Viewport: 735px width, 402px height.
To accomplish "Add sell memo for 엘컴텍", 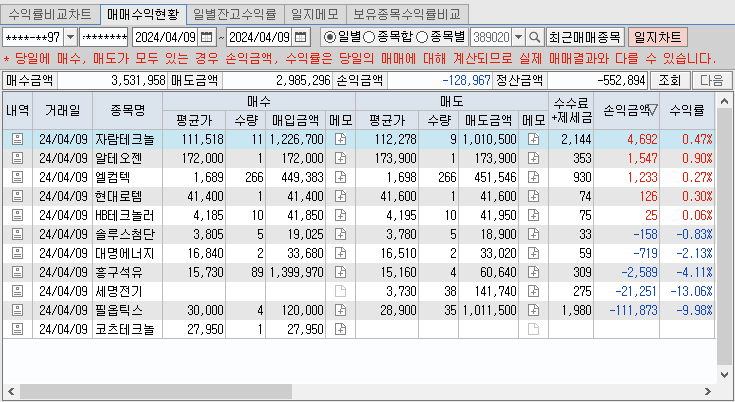I will tap(533, 177).
